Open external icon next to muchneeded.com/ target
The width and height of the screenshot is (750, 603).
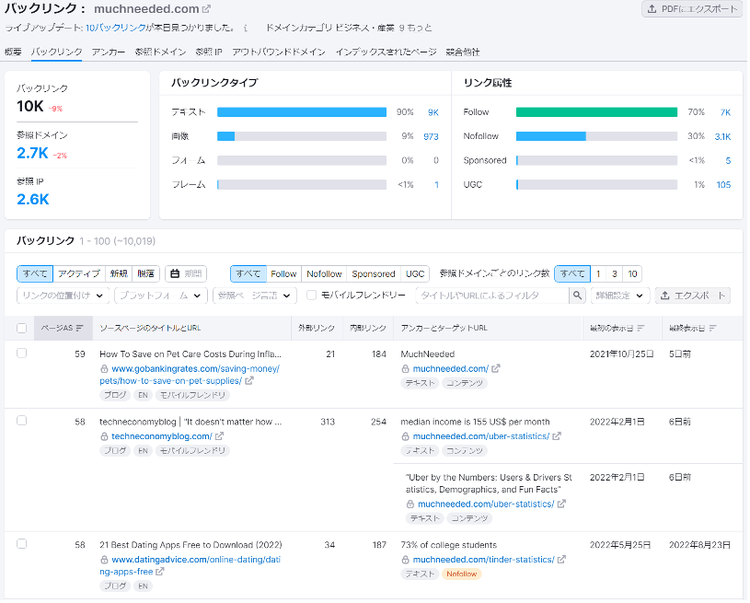click(x=496, y=369)
